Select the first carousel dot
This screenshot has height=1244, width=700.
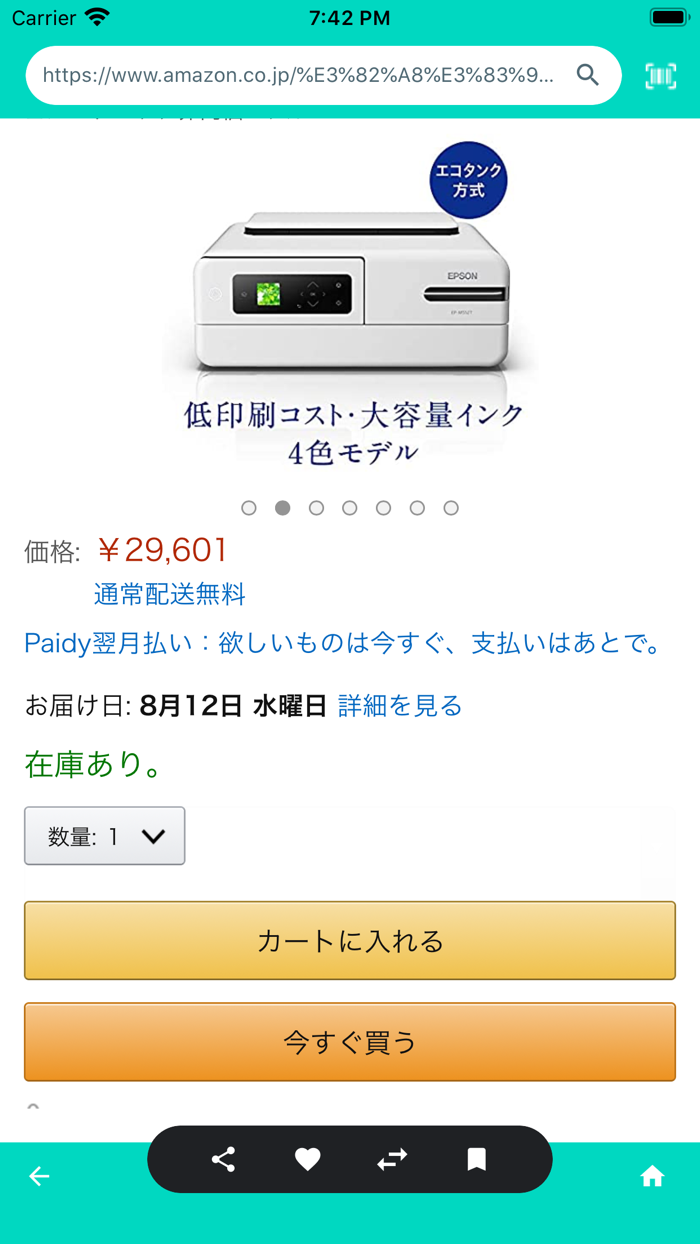pyautogui.click(x=249, y=508)
